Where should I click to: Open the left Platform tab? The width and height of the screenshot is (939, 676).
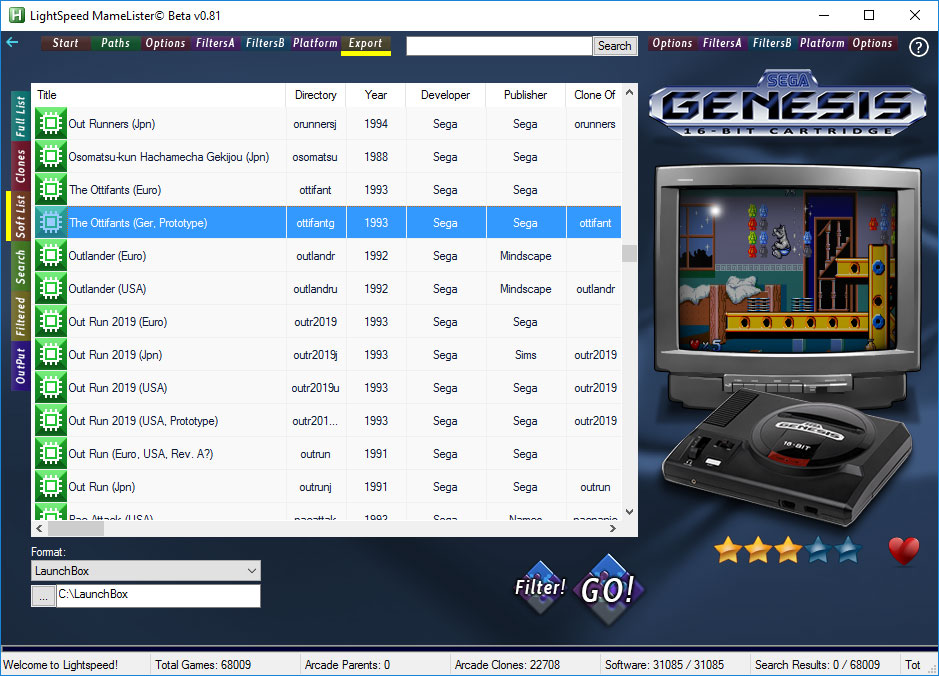(x=315, y=43)
